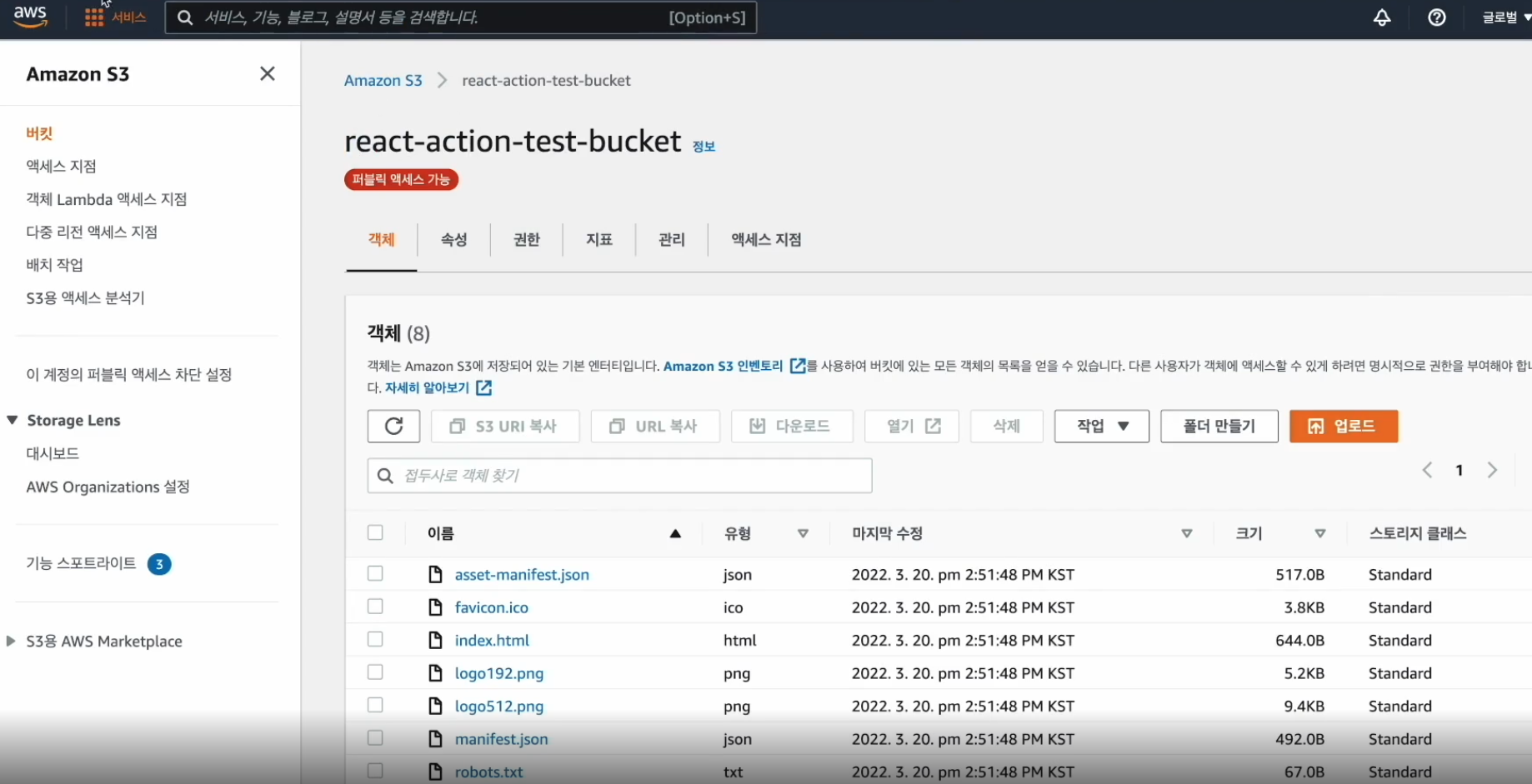Viewport: 1532px width, 784px height.
Task: Sort by 크기 column arrow
Action: click(x=1320, y=534)
